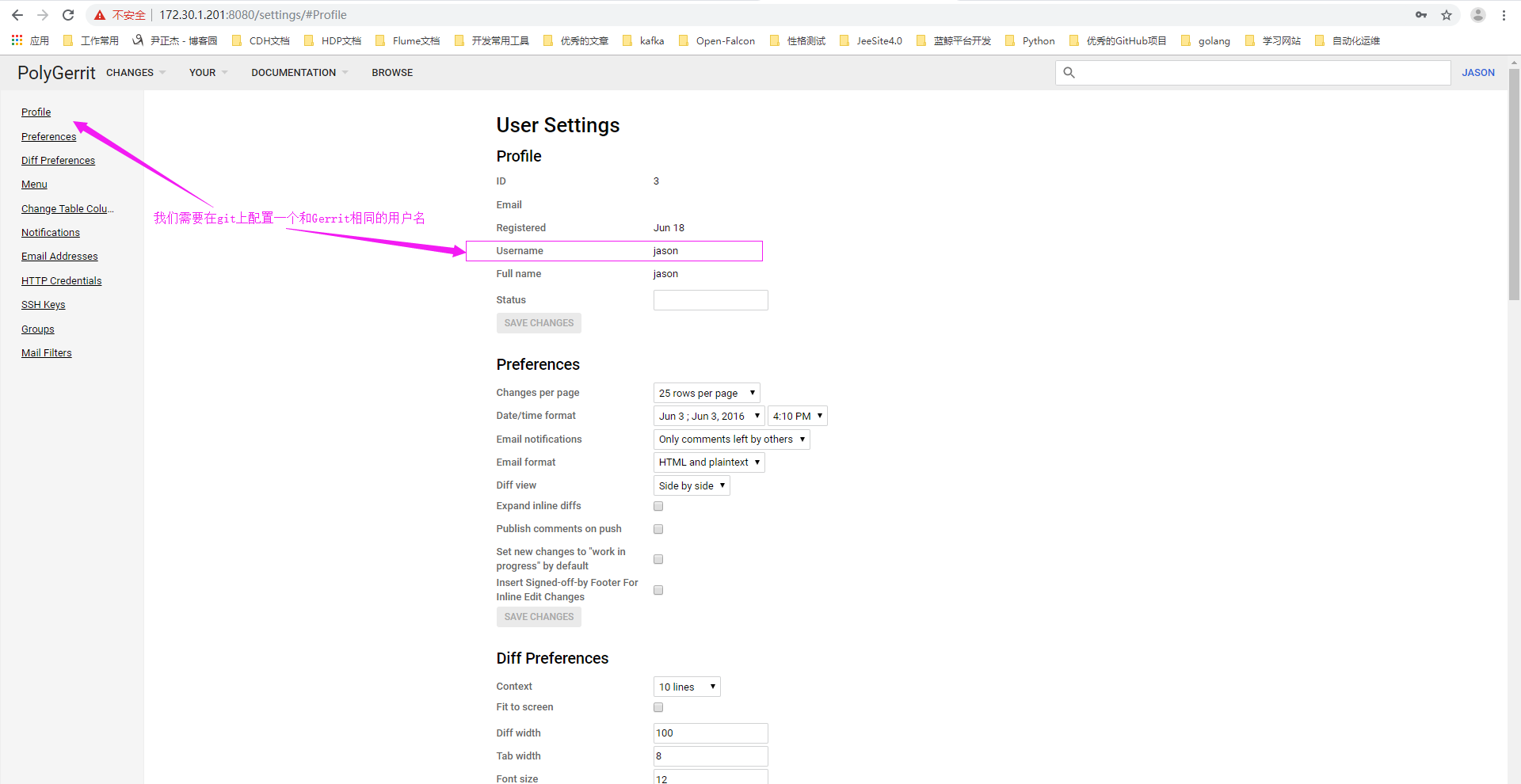This screenshot has width=1521, height=784.
Task: Open the JeeSite4.0 bookmark folder
Action: pos(871,40)
